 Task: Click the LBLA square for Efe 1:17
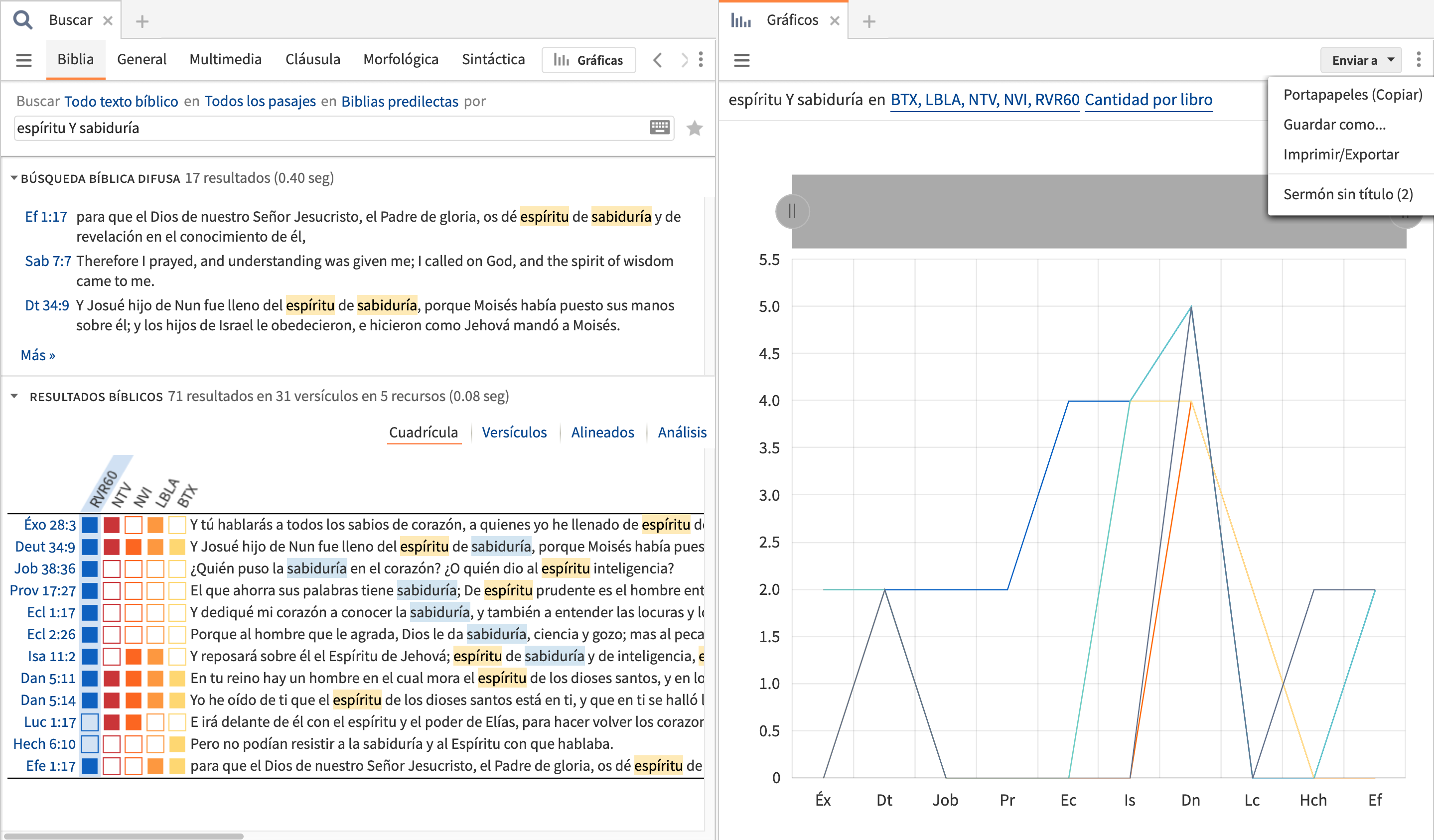tap(155, 766)
